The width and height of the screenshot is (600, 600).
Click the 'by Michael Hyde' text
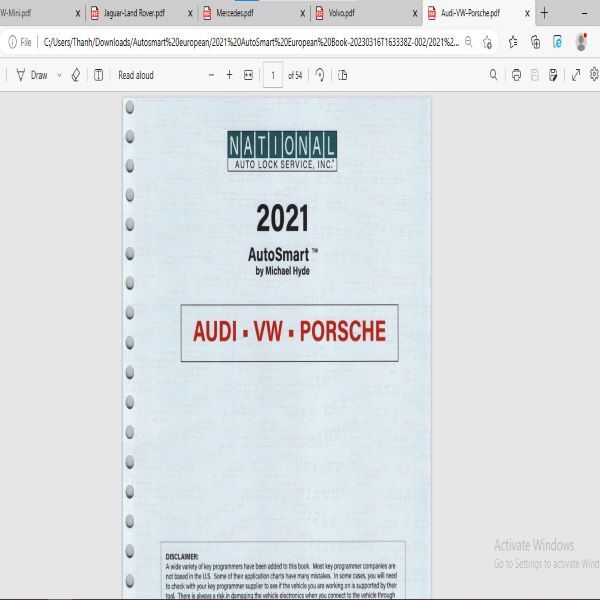282,271
